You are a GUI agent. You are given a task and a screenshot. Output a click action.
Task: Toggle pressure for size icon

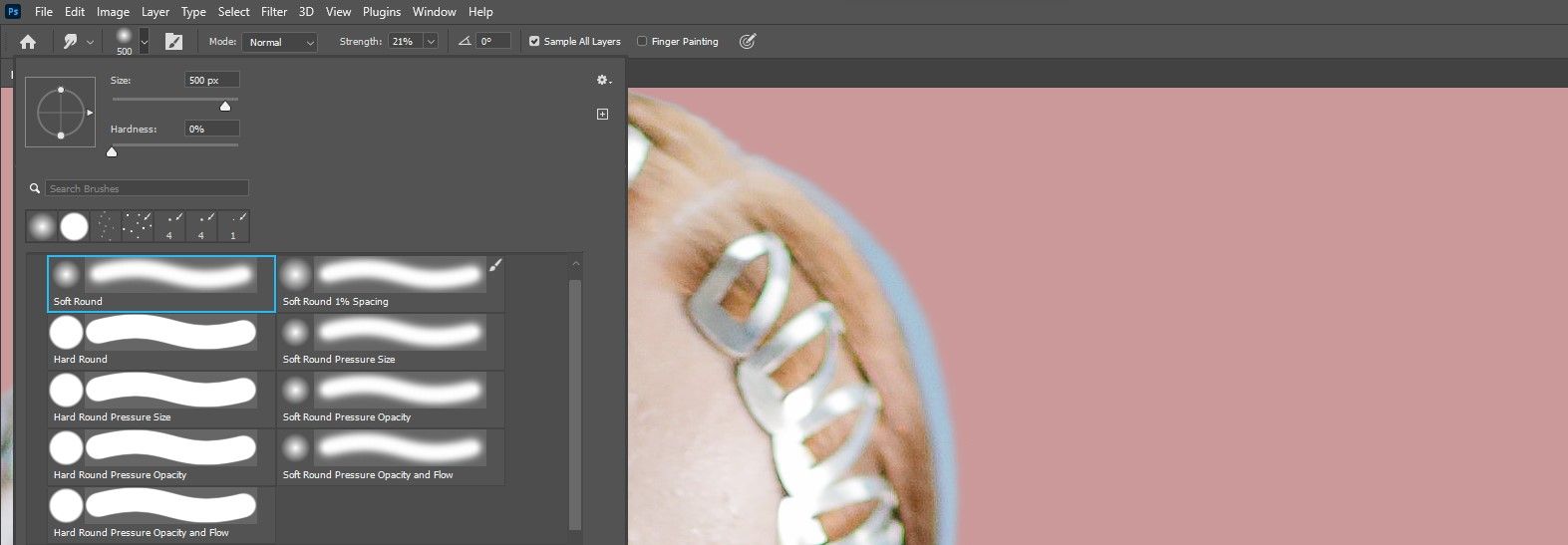[748, 42]
